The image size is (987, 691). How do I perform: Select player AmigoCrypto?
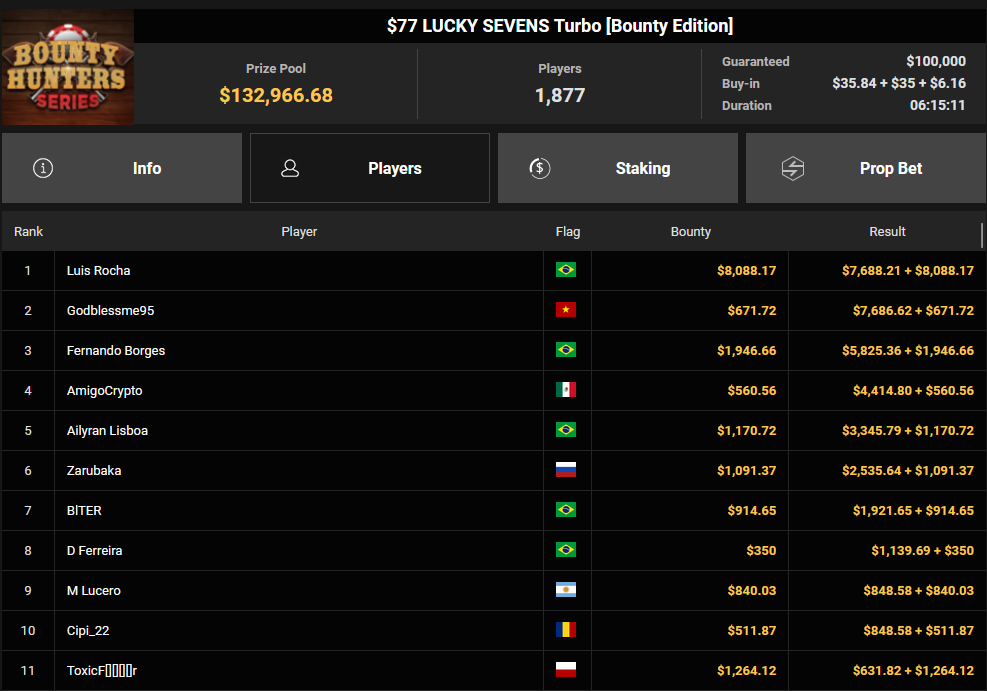click(104, 391)
